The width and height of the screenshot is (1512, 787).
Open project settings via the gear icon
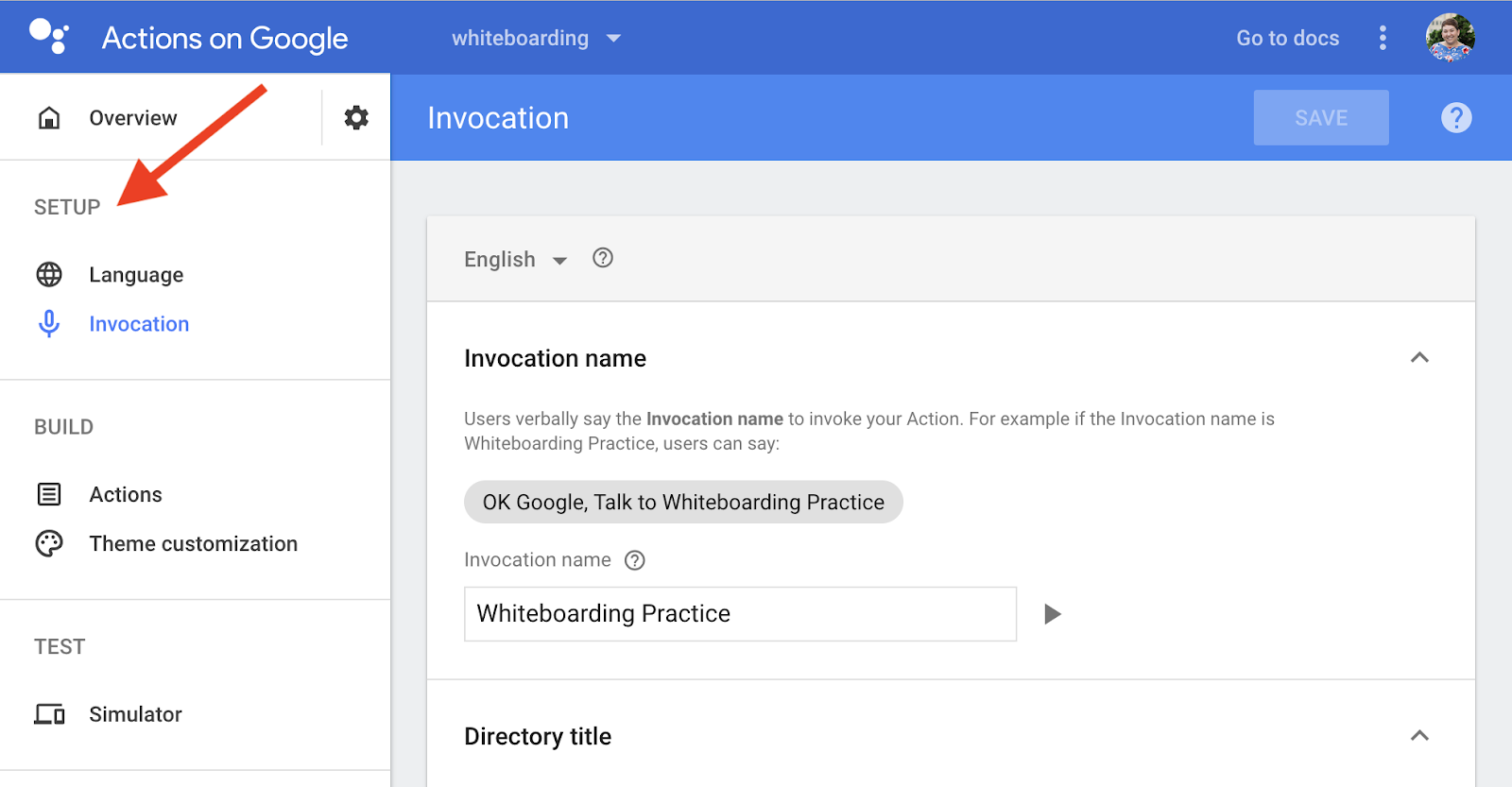(x=356, y=118)
